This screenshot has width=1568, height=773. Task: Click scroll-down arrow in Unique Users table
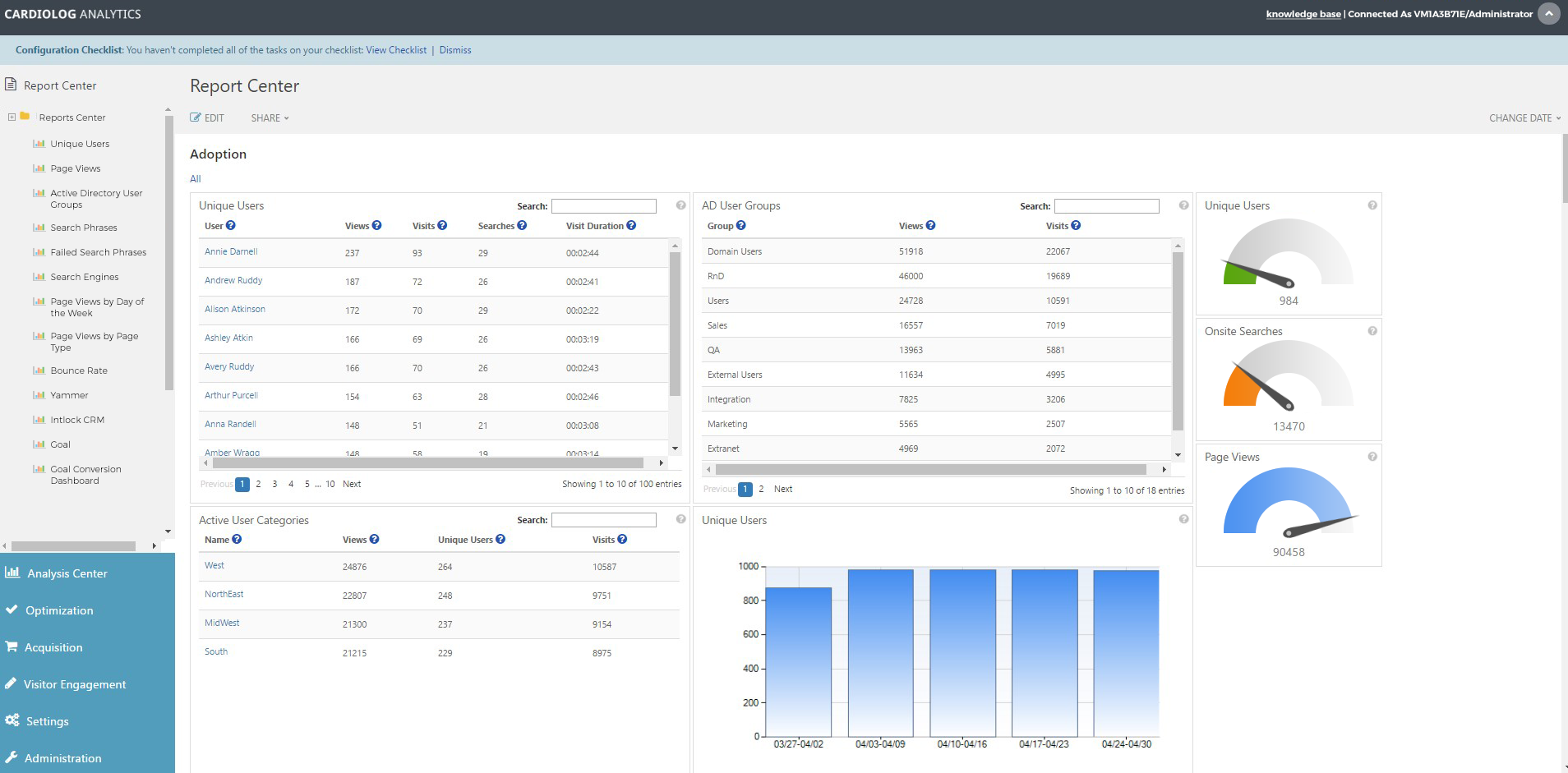pyautogui.click(x=675, y=449)
